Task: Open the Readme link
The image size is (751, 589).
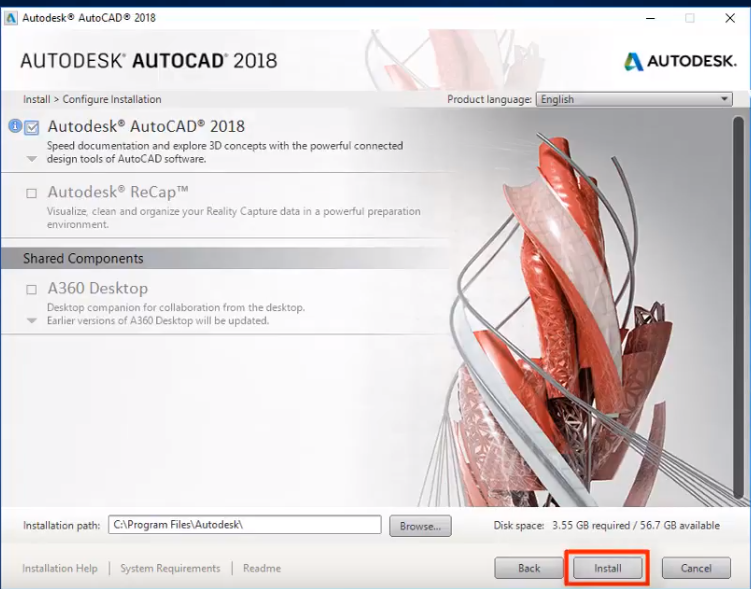Action: tap(262, 568)
